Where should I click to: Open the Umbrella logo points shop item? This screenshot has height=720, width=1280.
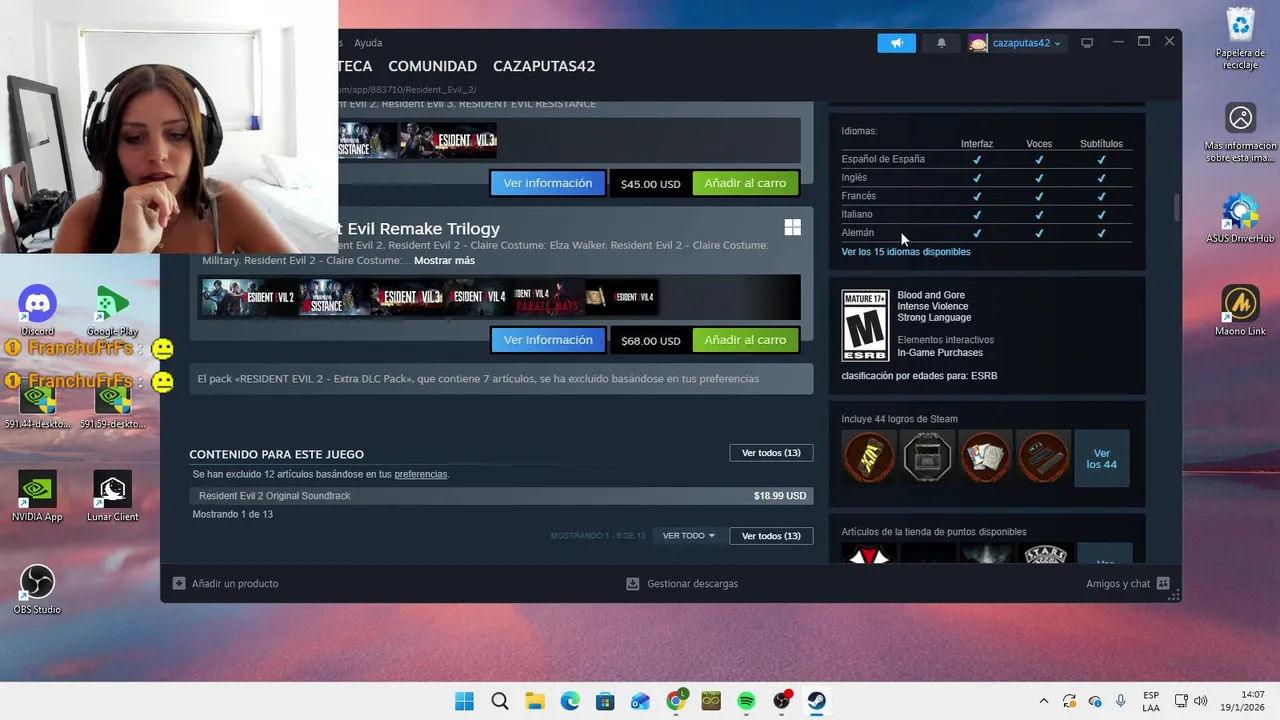click(869, 553)
